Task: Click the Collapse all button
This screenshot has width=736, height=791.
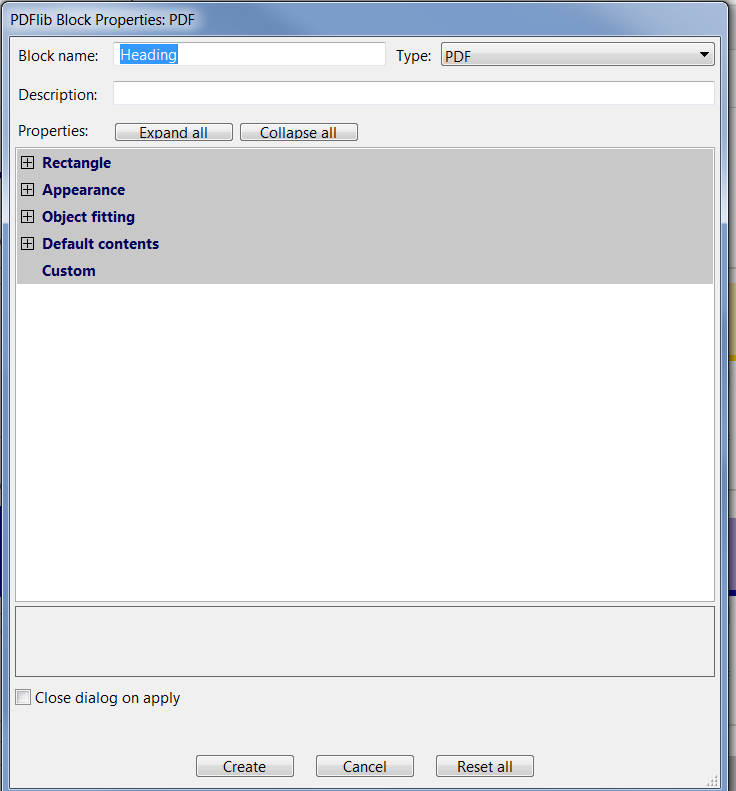Action: click(x=299, y=132)
